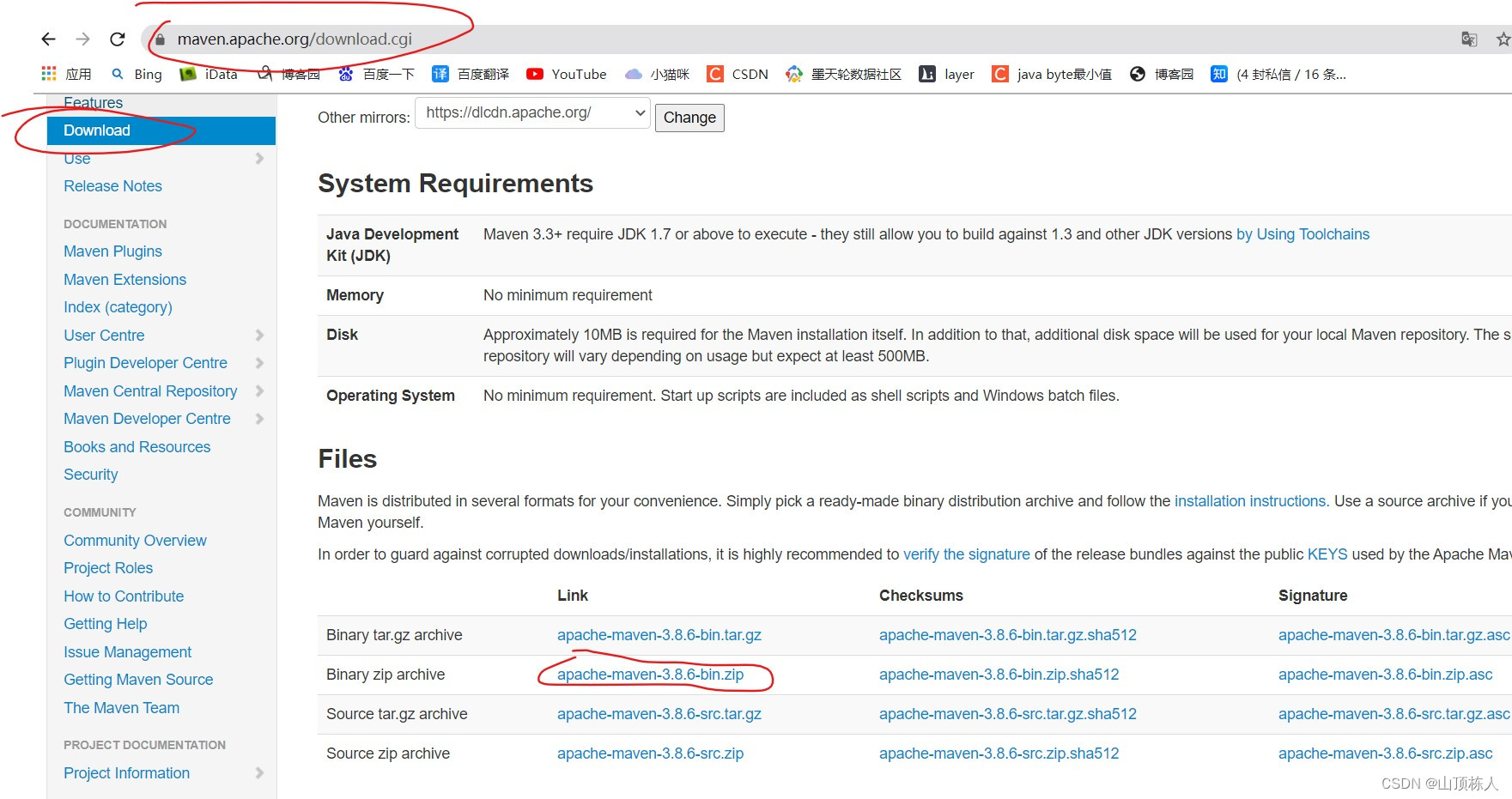
Task: Download apache-maven-3.8.6-bin.zip
Action: [x=650, y=675]
